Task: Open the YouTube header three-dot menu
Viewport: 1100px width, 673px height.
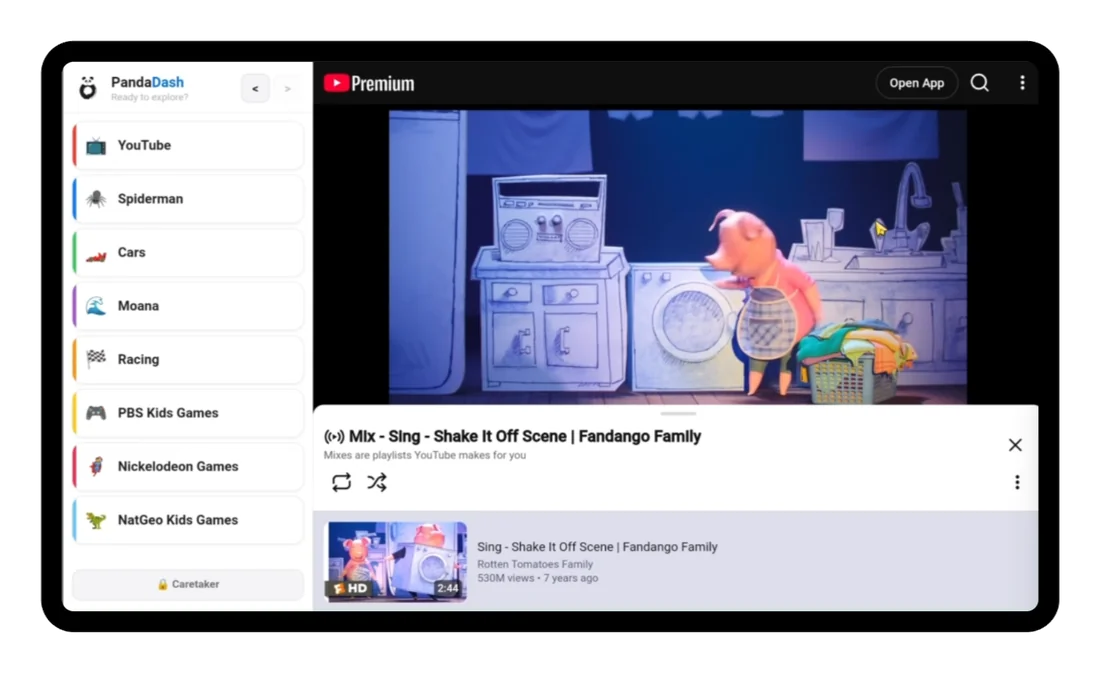Action: (1022, 83)
